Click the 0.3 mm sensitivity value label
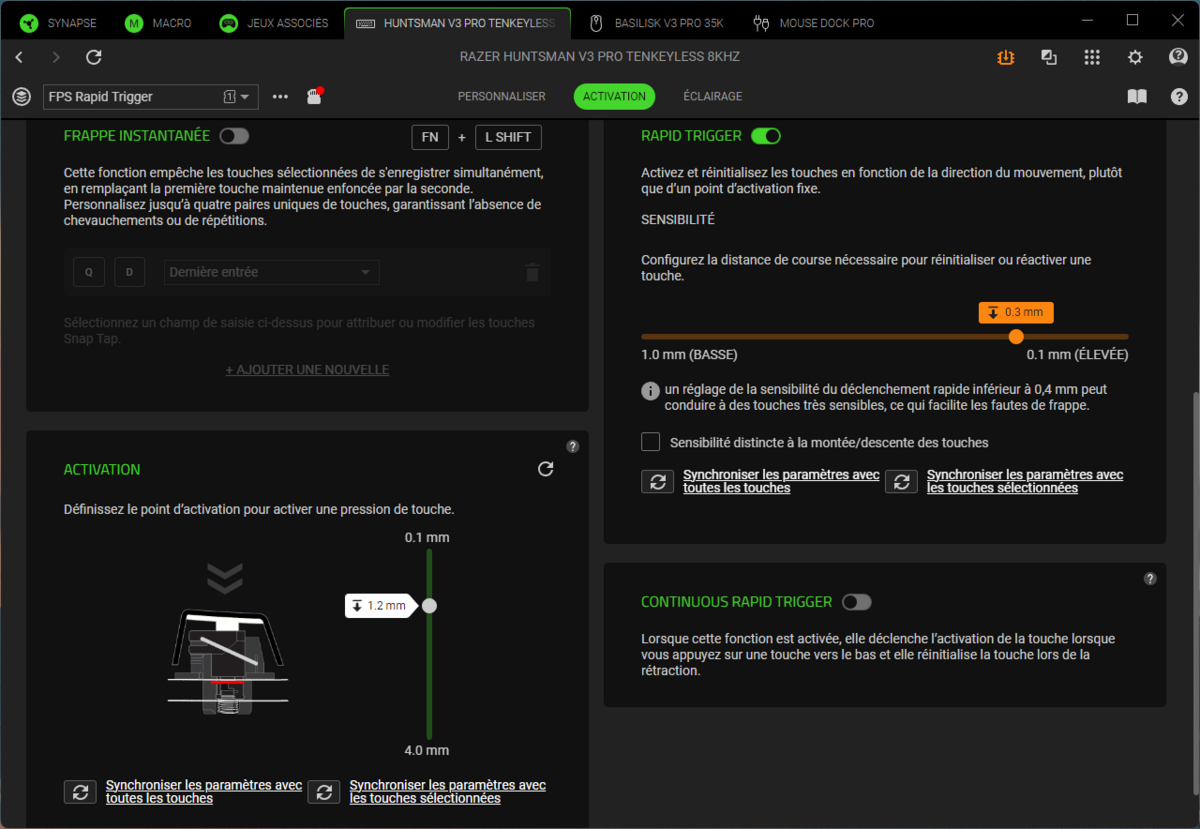 (1016, 312)
